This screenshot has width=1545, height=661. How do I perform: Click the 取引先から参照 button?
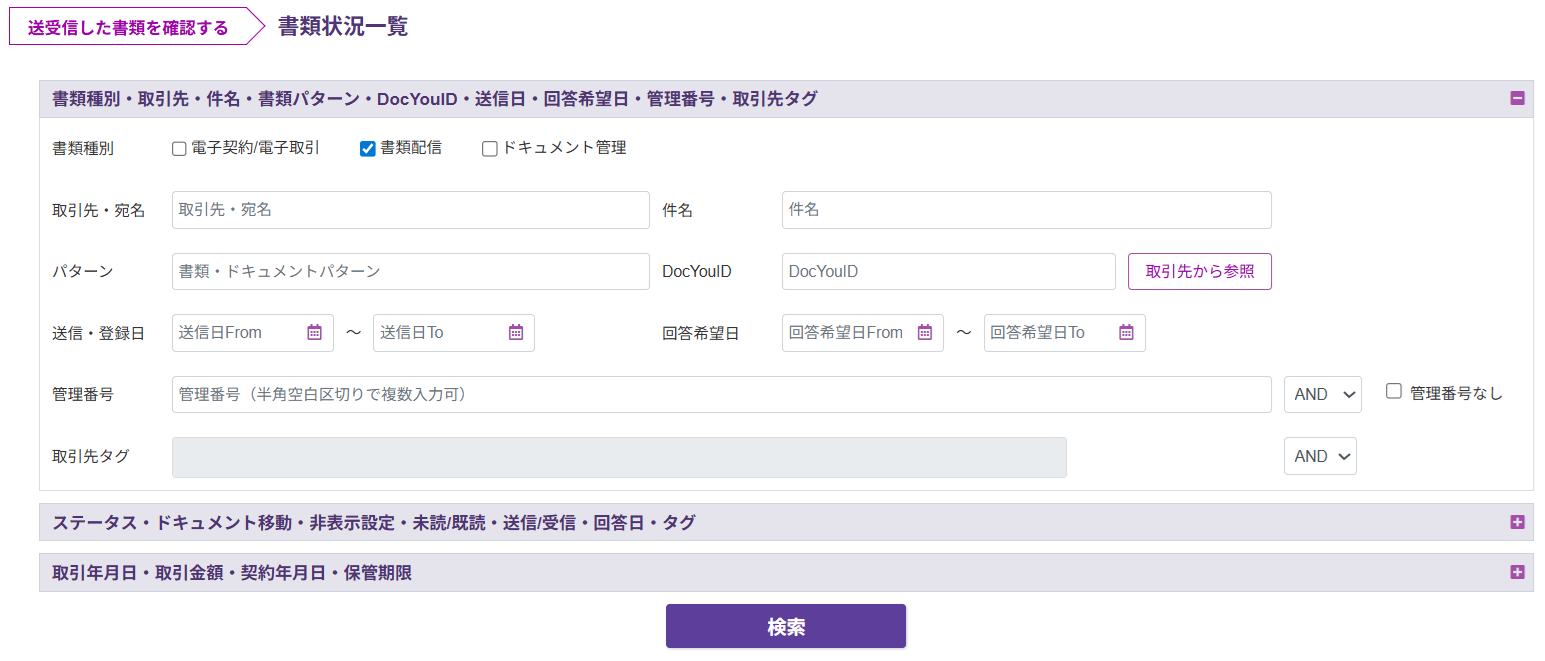[1199, 271]
